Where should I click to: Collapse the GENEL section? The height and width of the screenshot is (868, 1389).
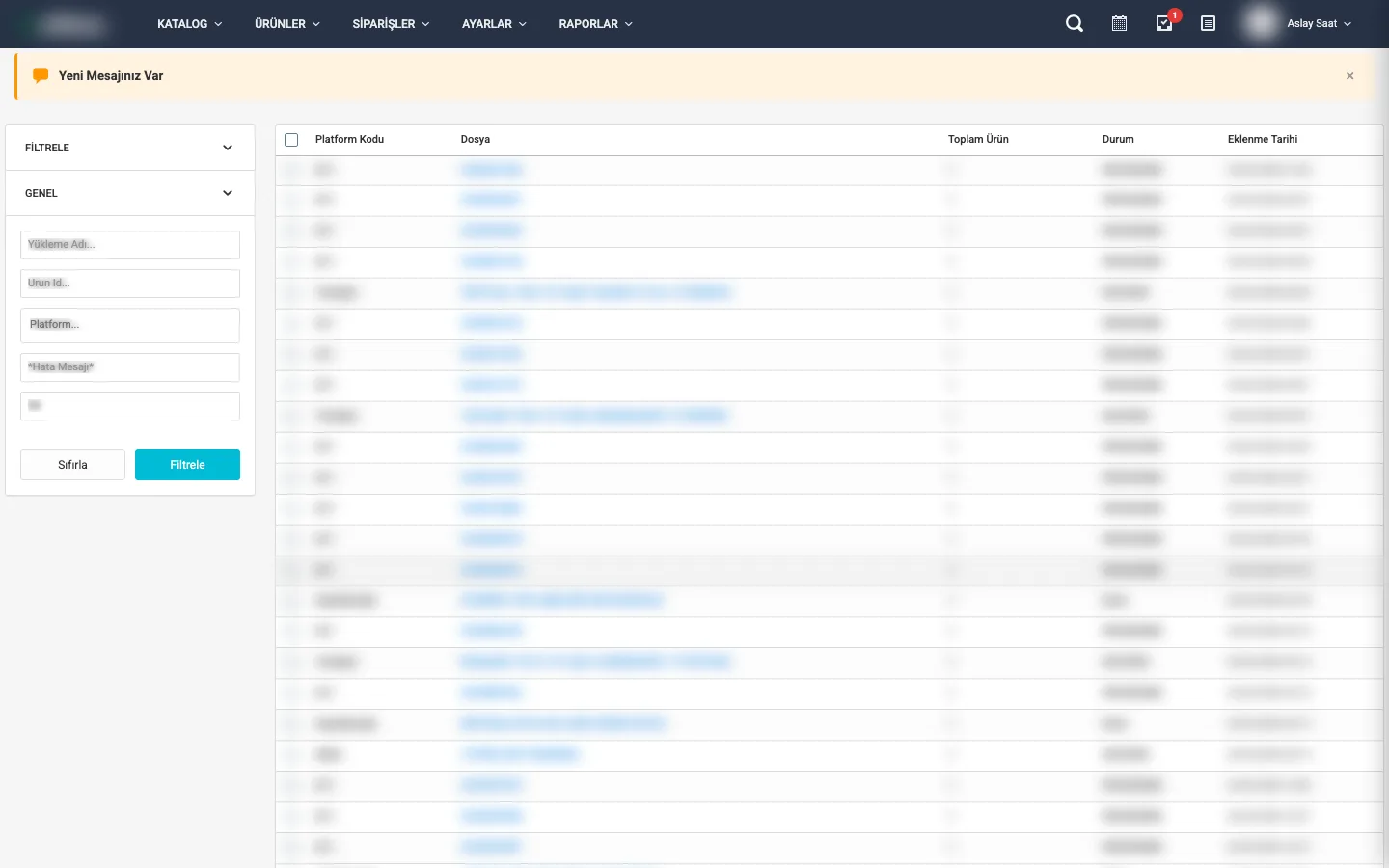click(x=228, y=193)
